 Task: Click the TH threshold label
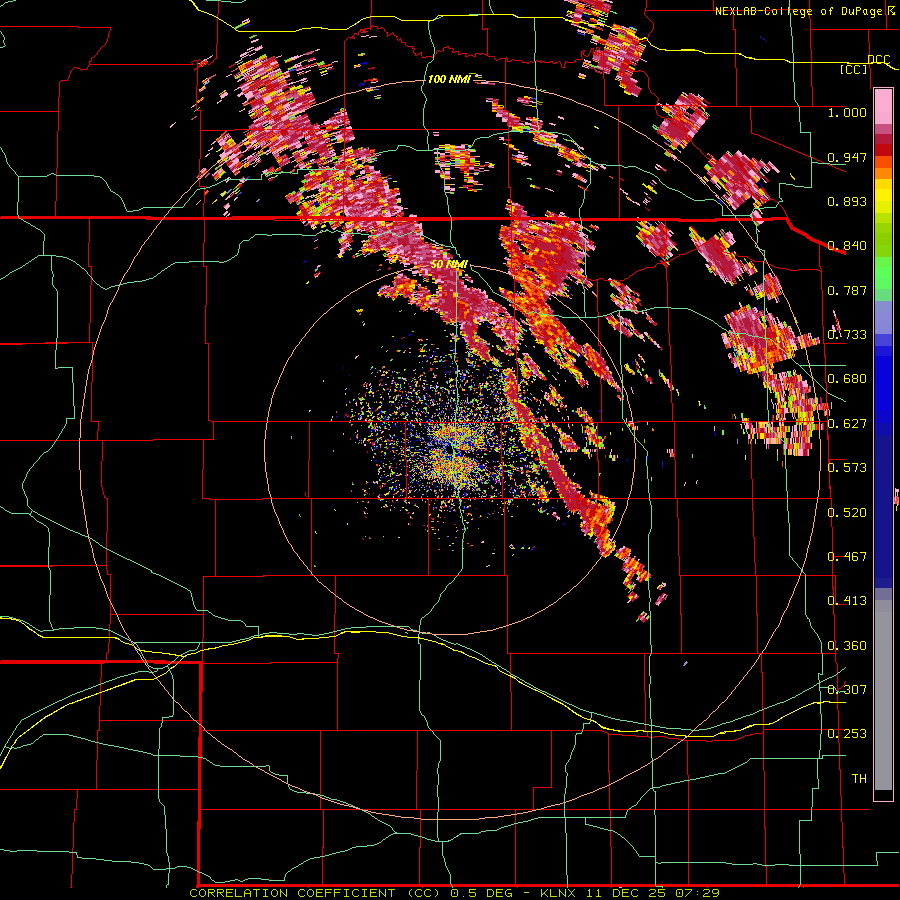[x=859, y=779]
